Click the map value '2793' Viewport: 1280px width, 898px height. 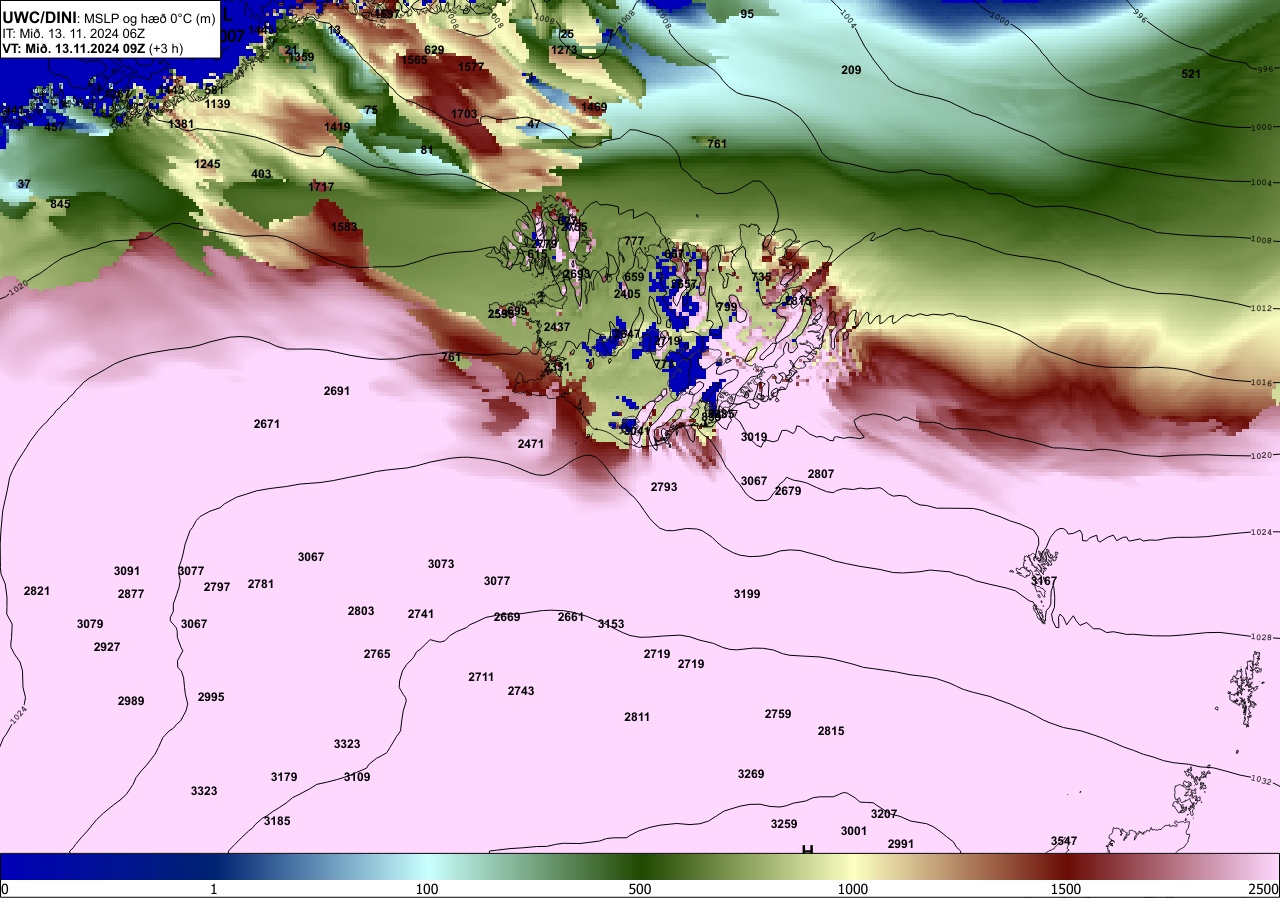[664, 487]
